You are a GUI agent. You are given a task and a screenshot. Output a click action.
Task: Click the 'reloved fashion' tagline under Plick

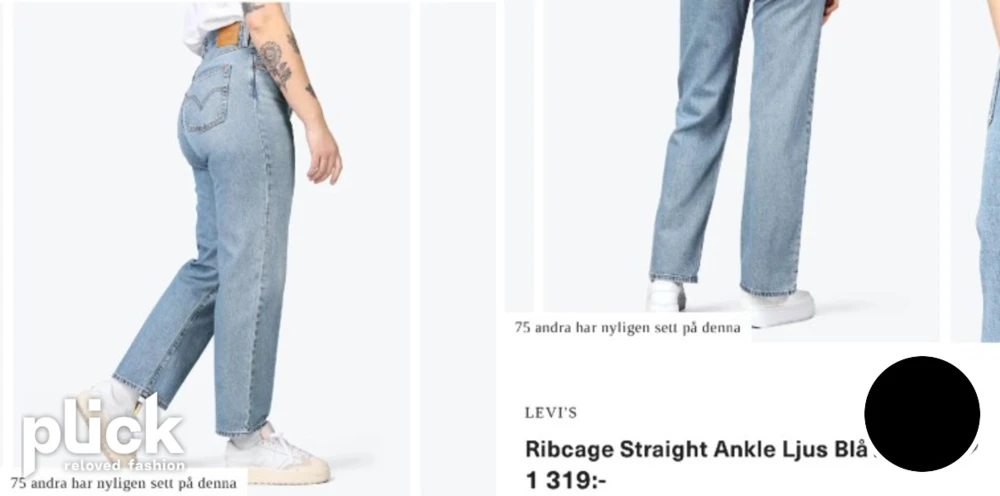pyautogui.click(x=124, y=465)
